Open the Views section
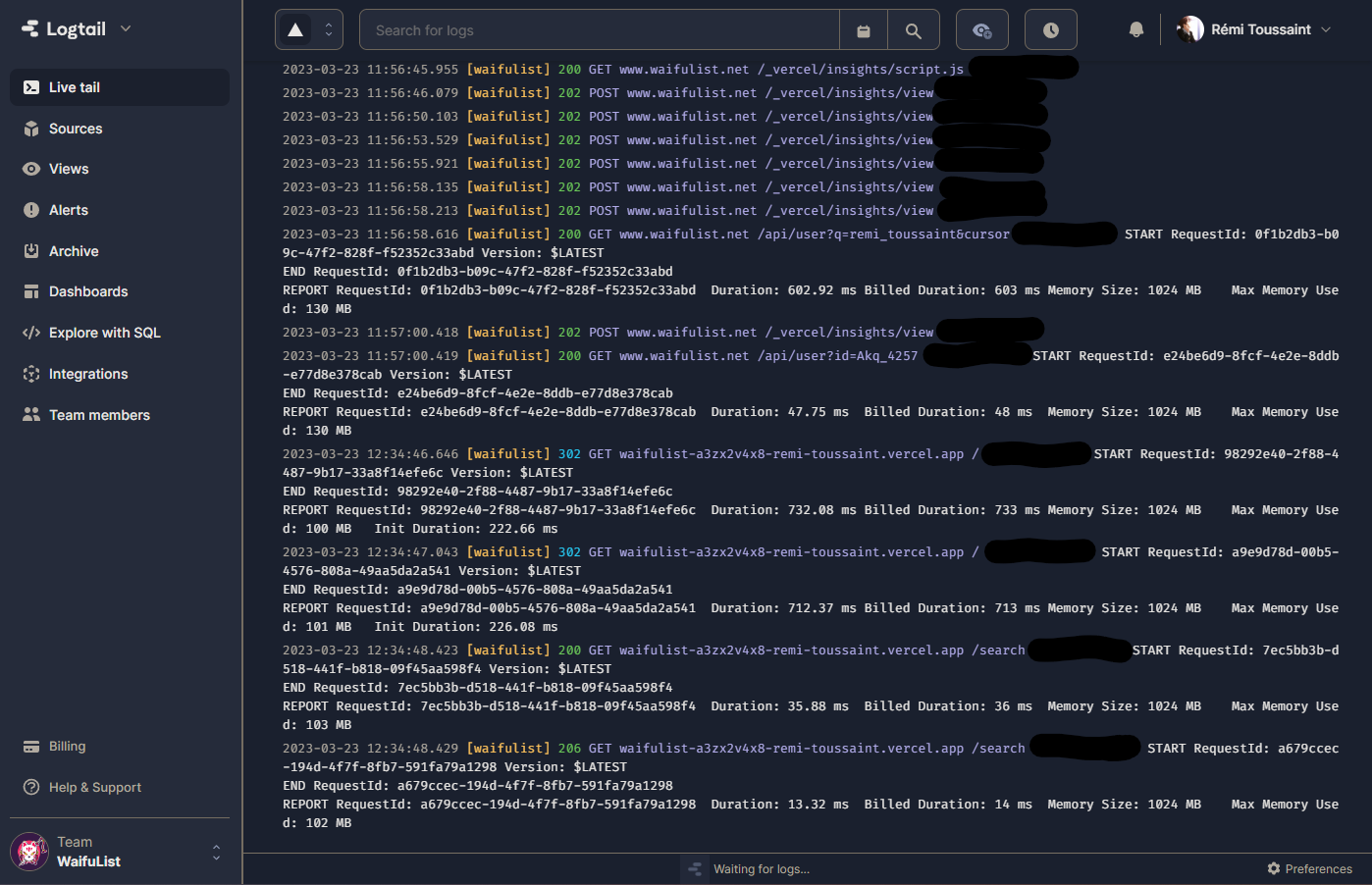Image resolution: width=1372 pixels, height=885 pixels. tap(120, 169)
